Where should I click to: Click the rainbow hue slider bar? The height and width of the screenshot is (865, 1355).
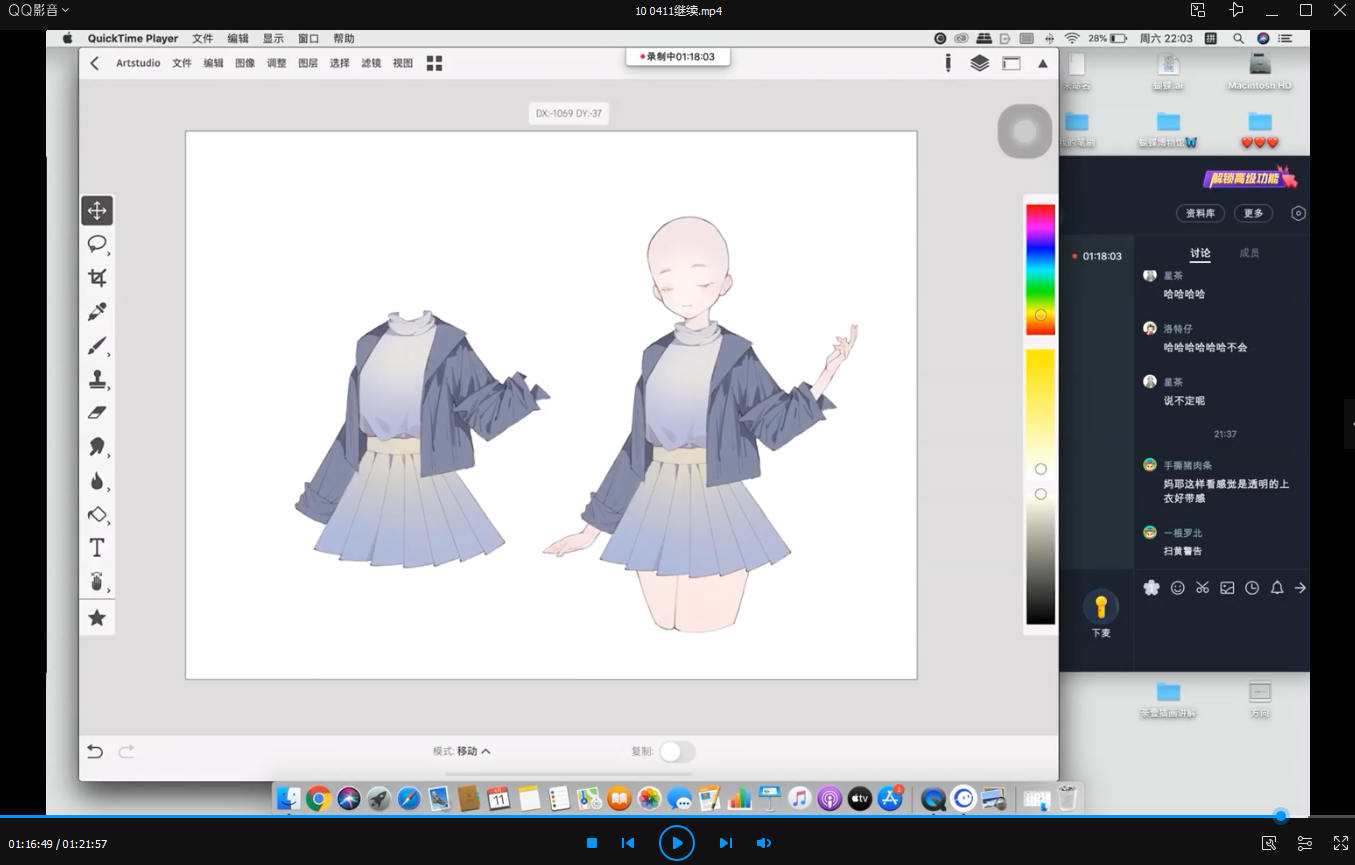pyautogui.click(x=1040, y=270)
